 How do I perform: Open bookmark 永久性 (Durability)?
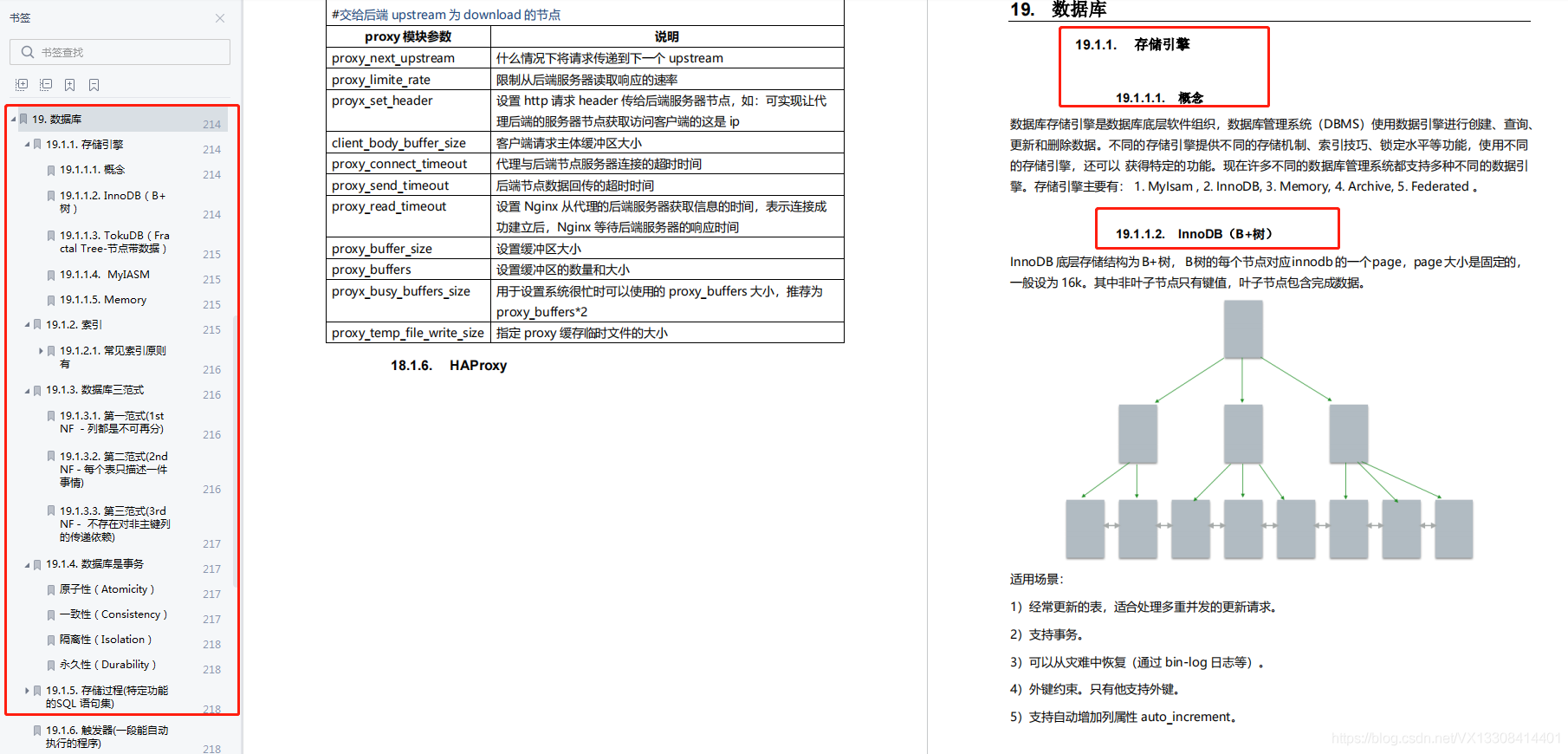[108, 665]
